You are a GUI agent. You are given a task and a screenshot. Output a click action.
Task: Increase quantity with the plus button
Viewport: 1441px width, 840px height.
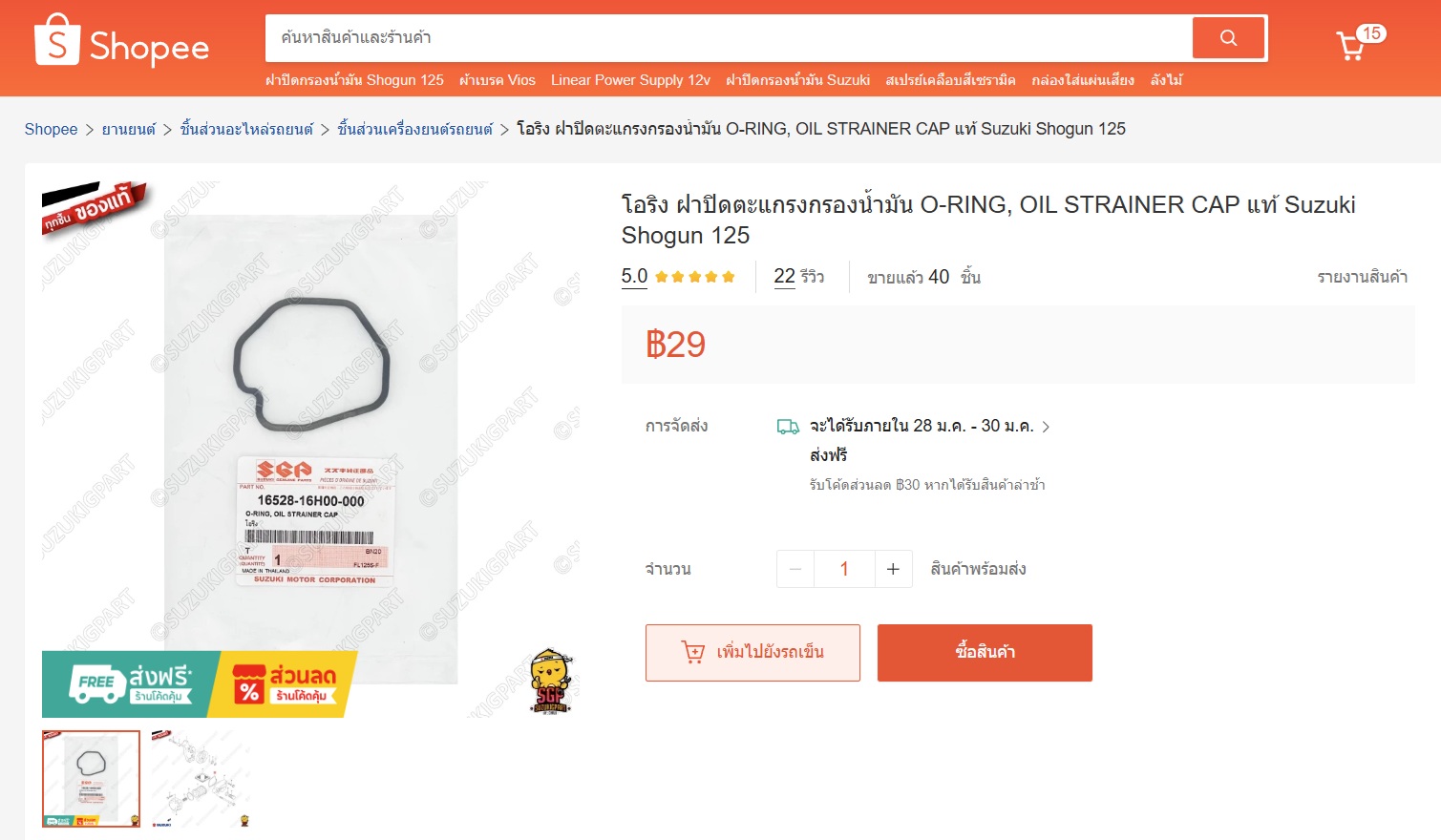click(x=893, y=569)
